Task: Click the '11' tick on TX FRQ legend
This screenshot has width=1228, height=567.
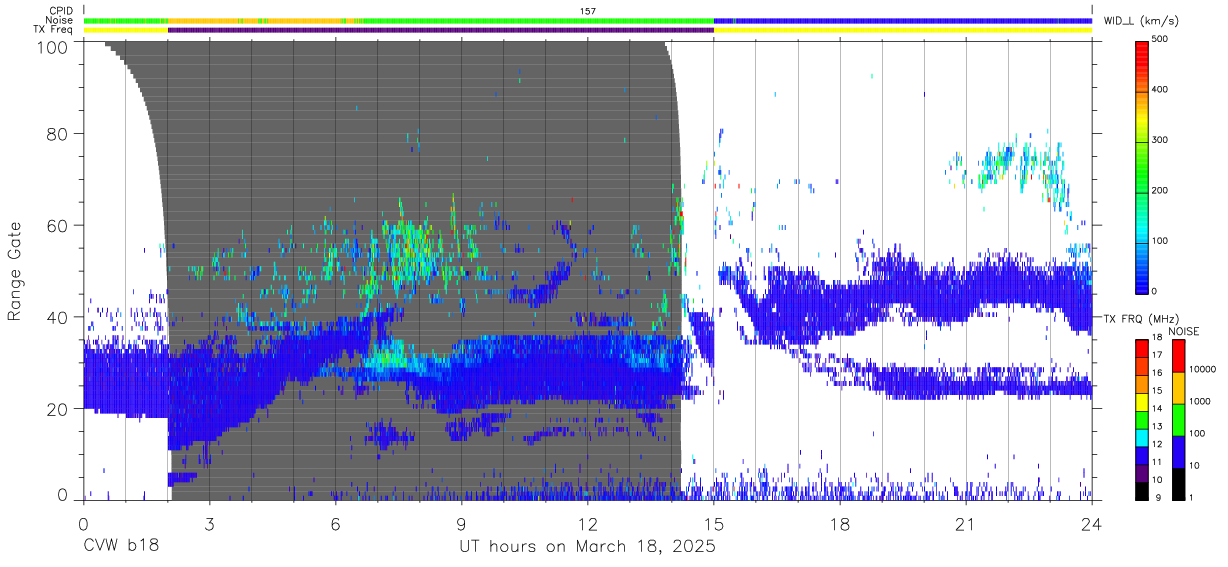Action: click(x=1157, y=461)
